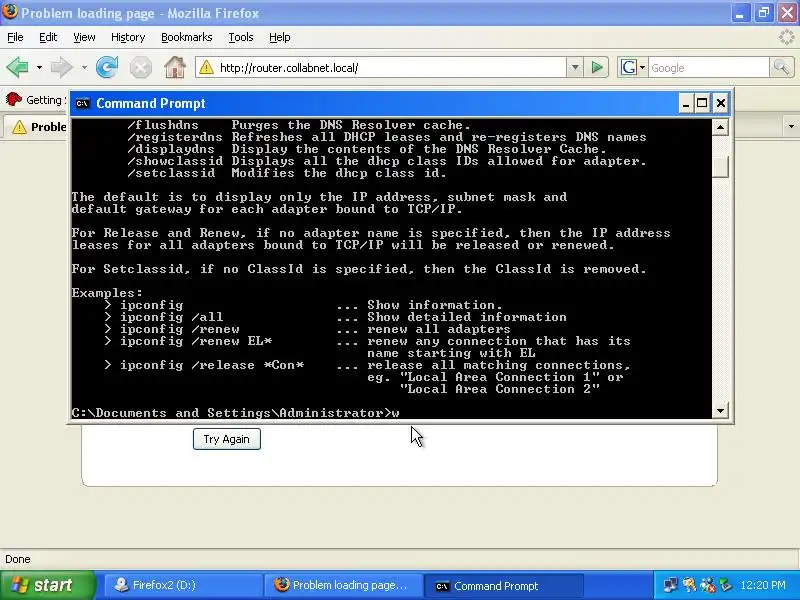The width and height of the screenshot is (800, 600).
Task: Open the Forward button history dropdown
Action: (x=84, y=67)
